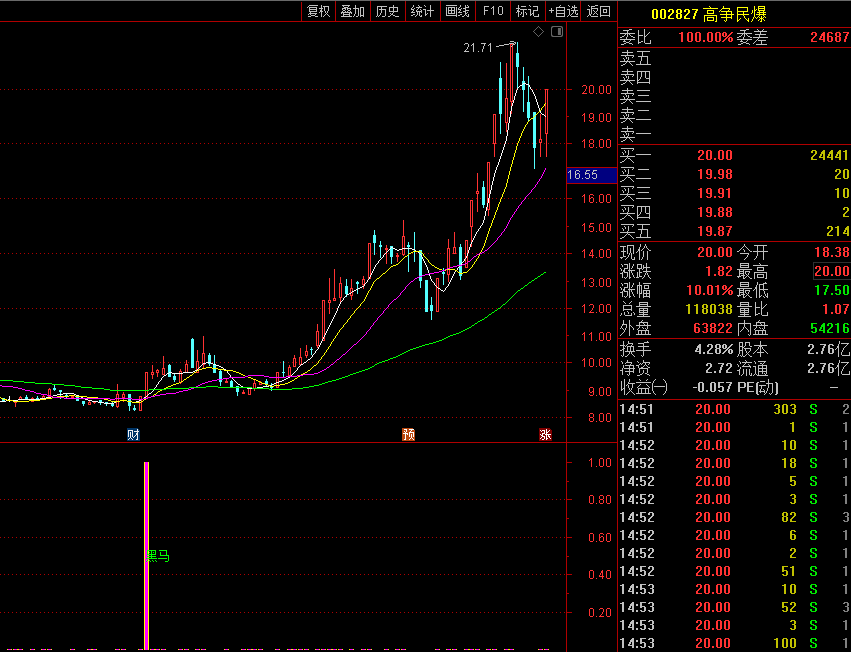Screen dimensions: 851x652
Task: Click the 内盘 value 54216
Action: 829,328
